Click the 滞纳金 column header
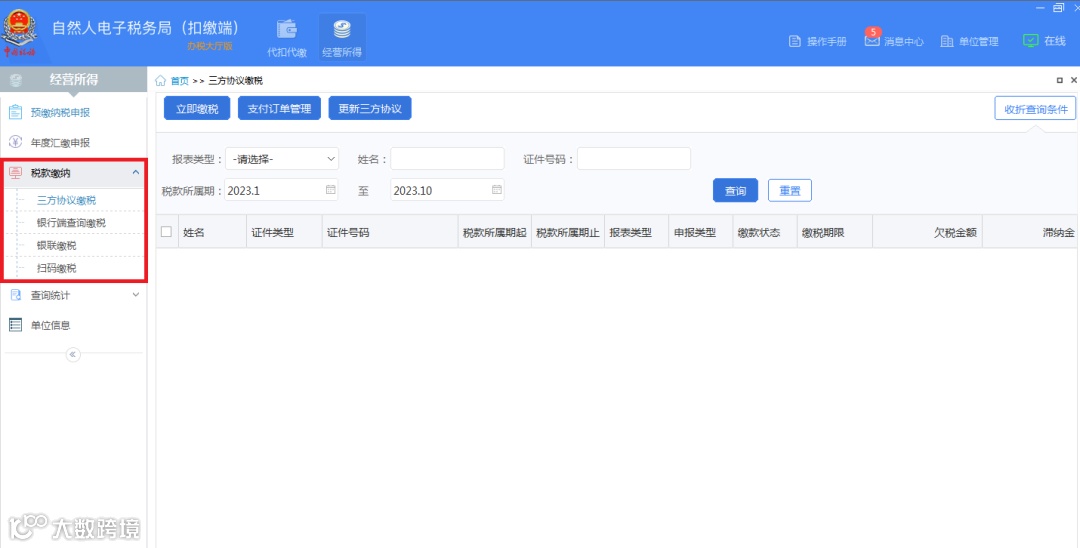The image size is (1080, 548). [1031, 232]
